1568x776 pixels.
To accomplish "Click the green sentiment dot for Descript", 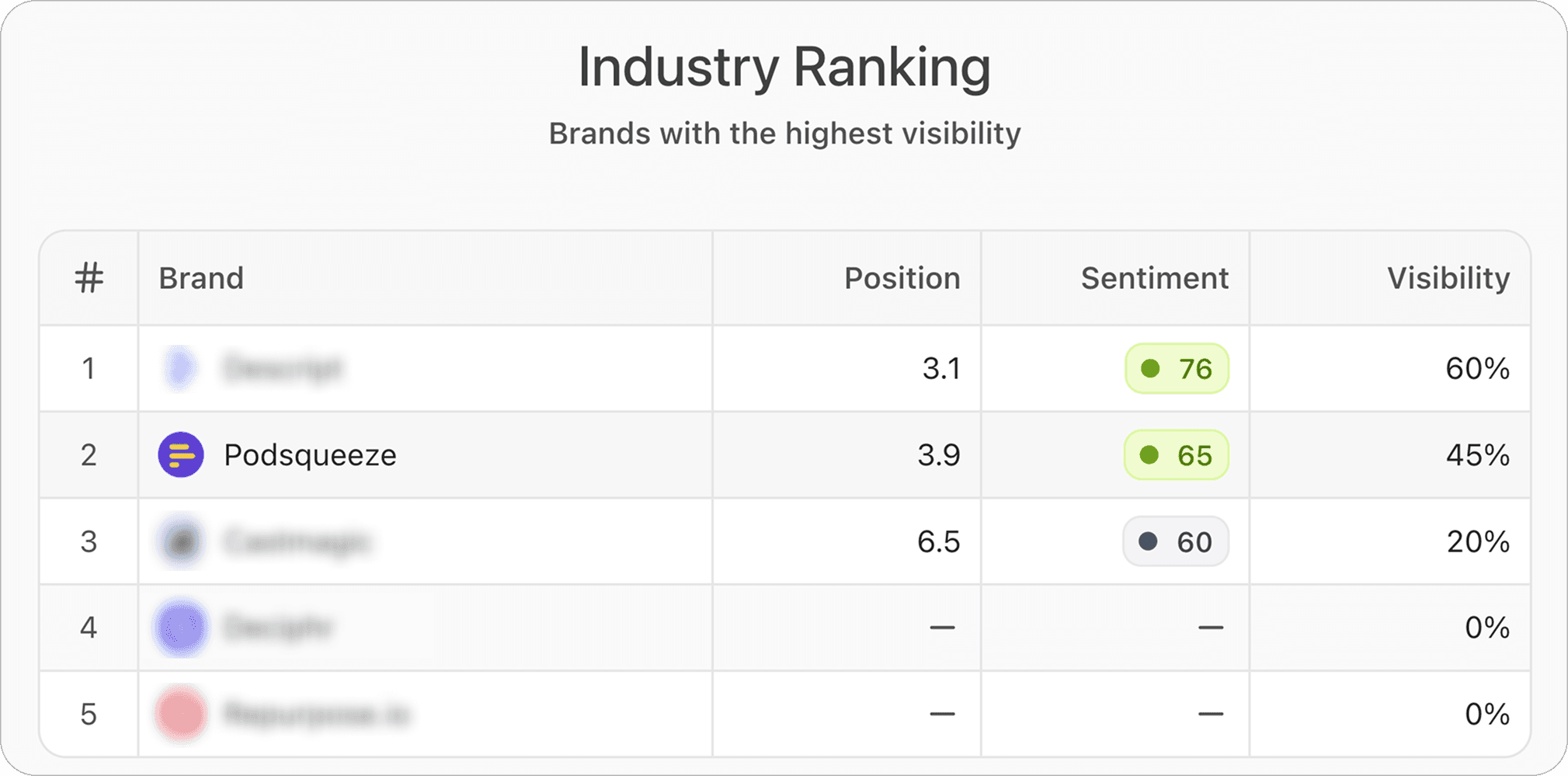I will (x=1152, y=369).
